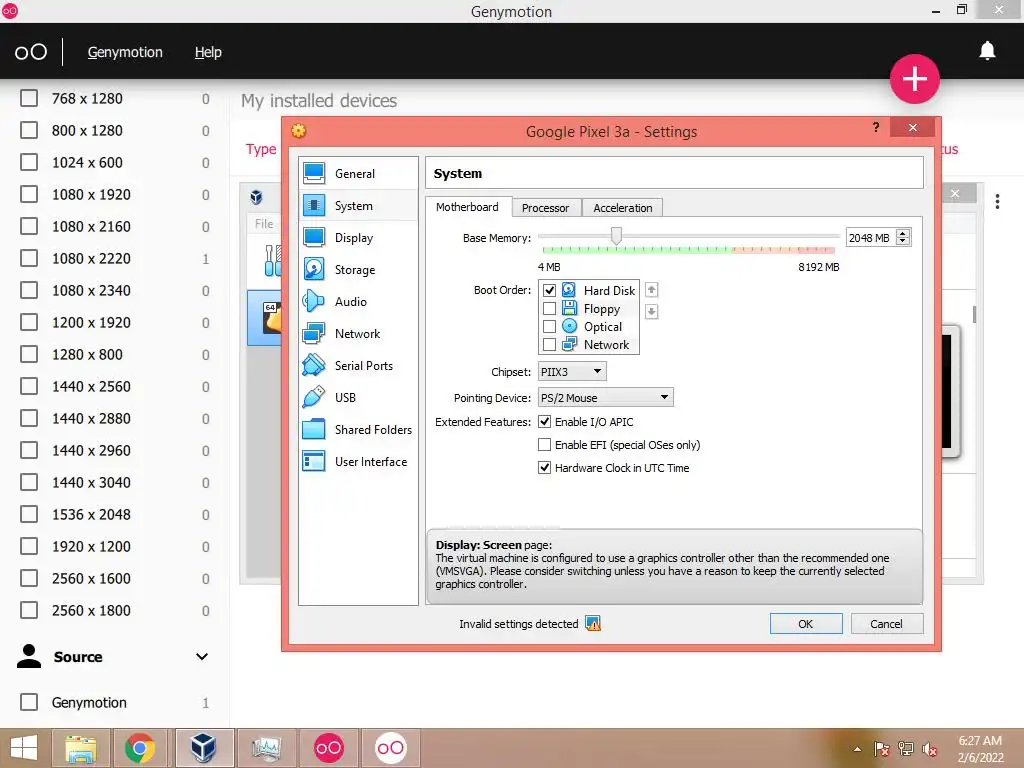The height and width of the screenshot is (768, 1024).
Task: Open the User Interface settings category
Action: coord(357,462)
